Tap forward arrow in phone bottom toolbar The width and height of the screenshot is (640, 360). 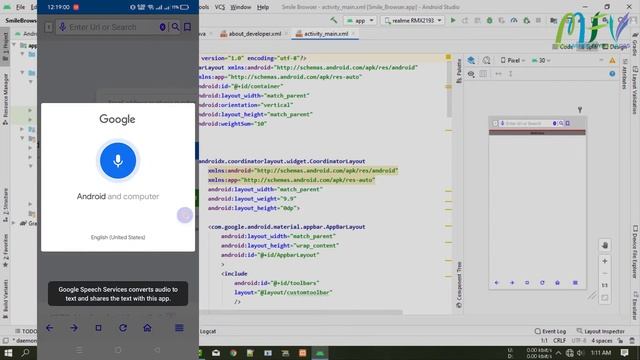point(74,328)
